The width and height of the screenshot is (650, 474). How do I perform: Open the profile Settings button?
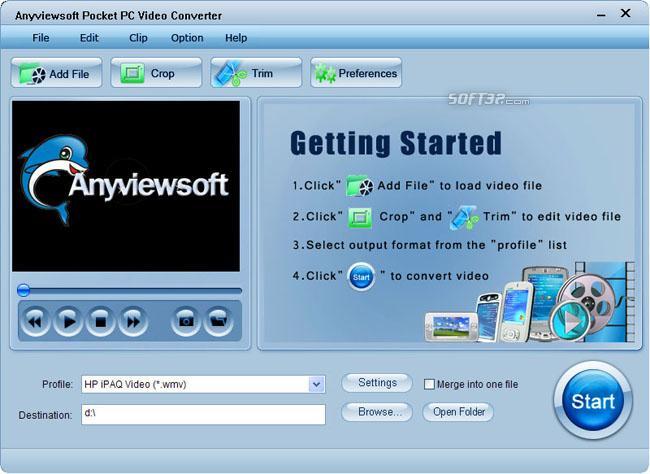(x=377, y=383)
